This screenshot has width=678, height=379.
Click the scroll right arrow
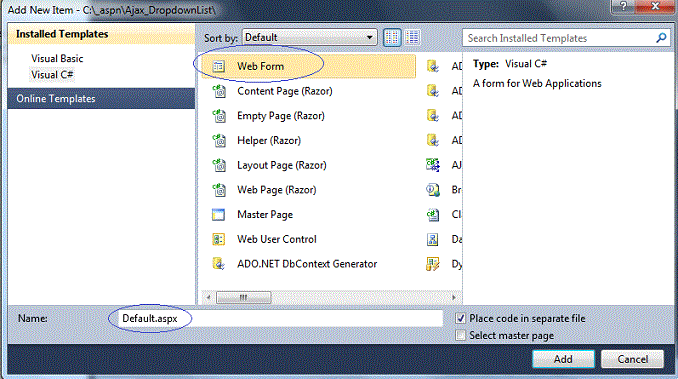coord(454,297)
